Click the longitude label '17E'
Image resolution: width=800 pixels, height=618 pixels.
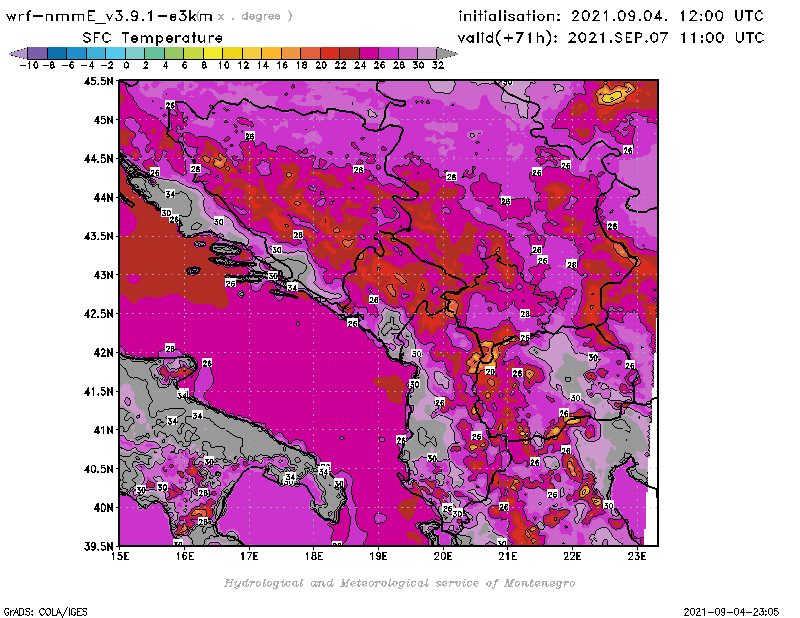(249, 556)
